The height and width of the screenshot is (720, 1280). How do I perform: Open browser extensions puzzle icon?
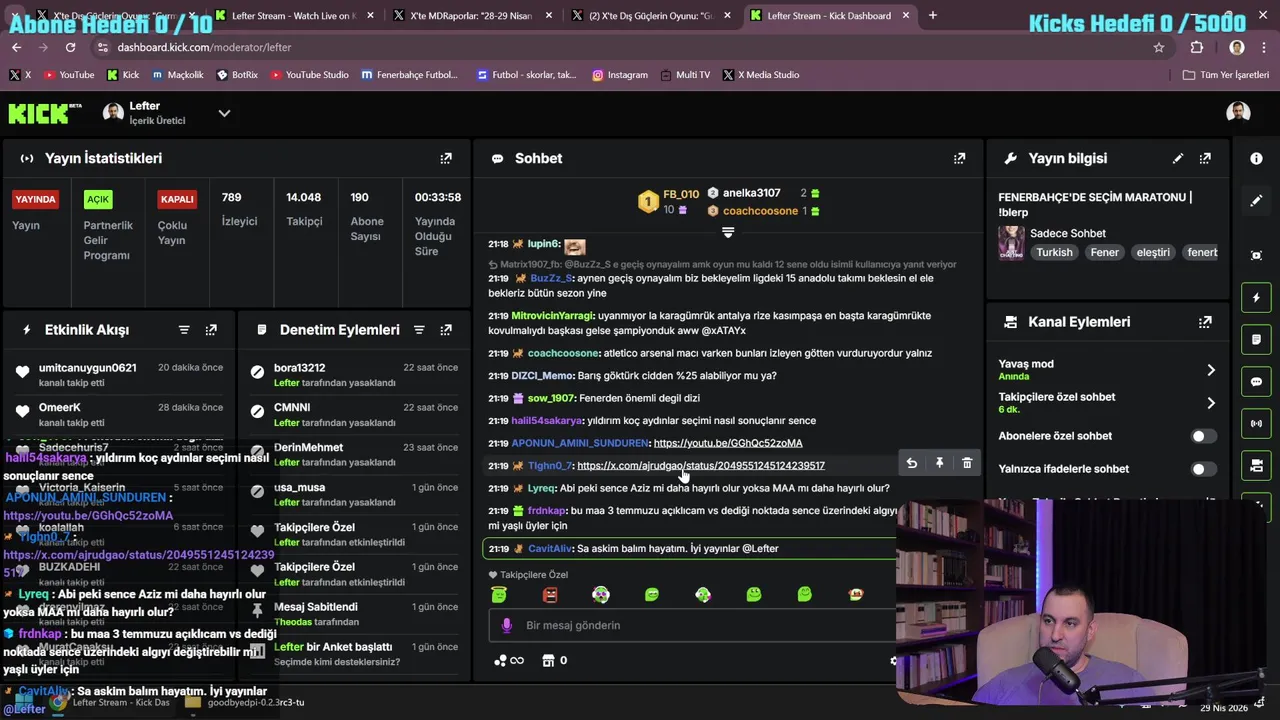tap(1197, 47)
